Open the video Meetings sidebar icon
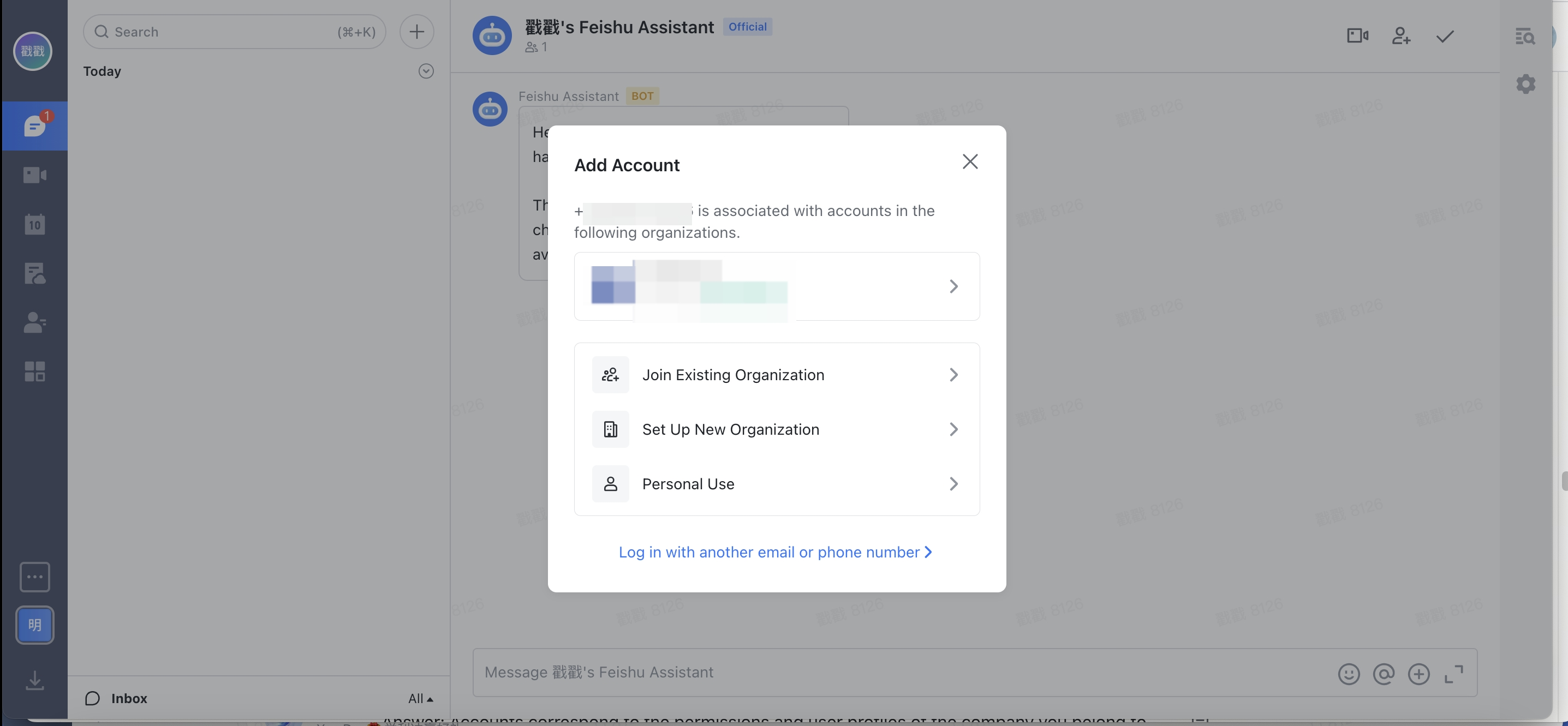Screen dimensions: 1568x726 coord(35,175)
